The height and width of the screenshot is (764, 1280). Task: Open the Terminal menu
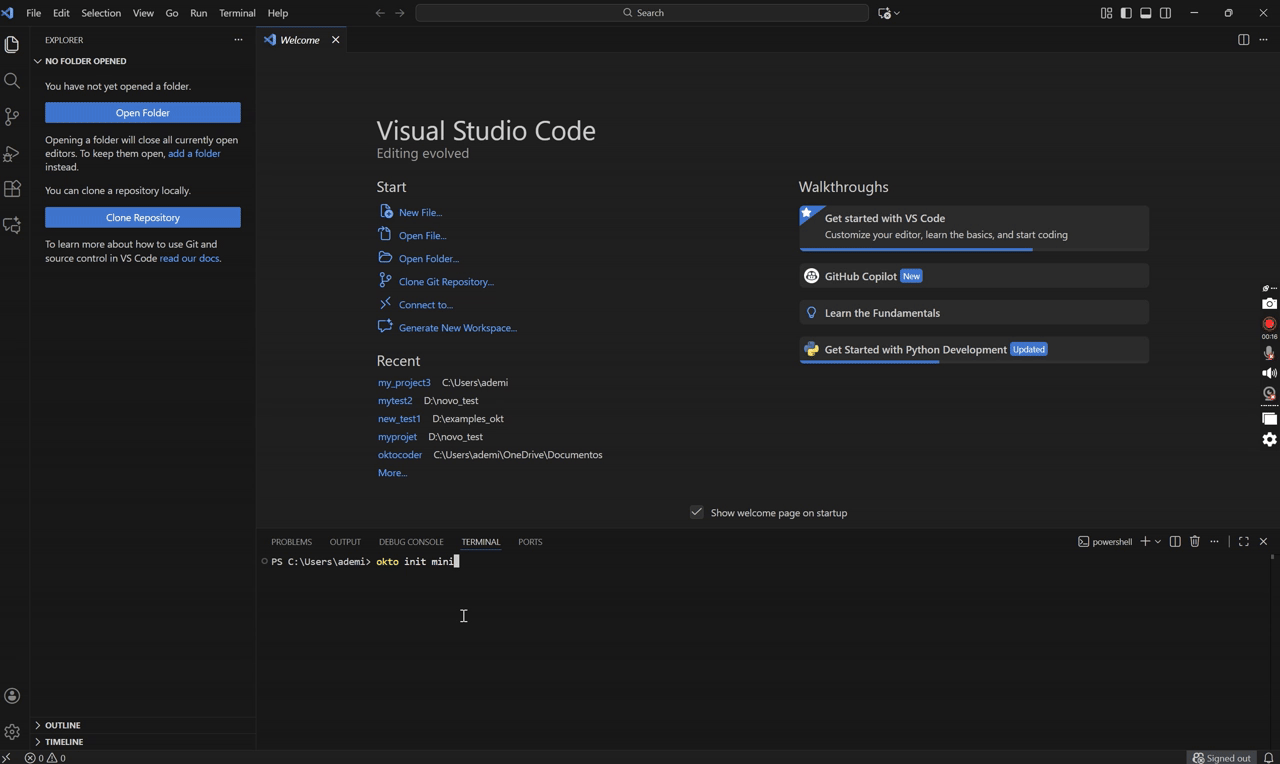[x=237, y=13]
